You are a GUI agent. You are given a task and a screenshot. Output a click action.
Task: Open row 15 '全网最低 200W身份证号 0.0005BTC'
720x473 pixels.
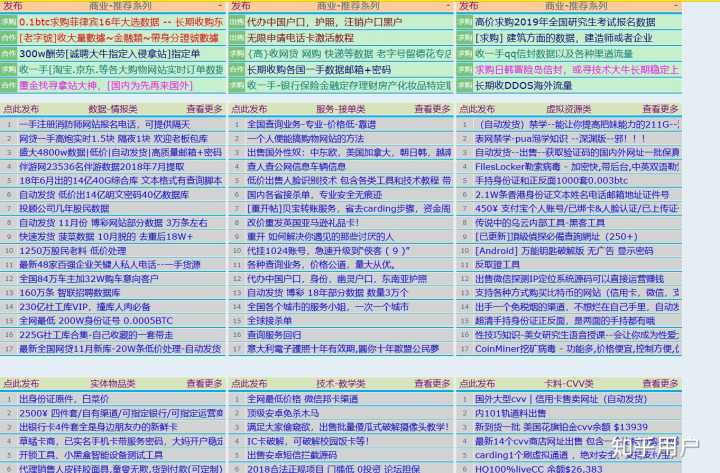[x=96, y=321]
